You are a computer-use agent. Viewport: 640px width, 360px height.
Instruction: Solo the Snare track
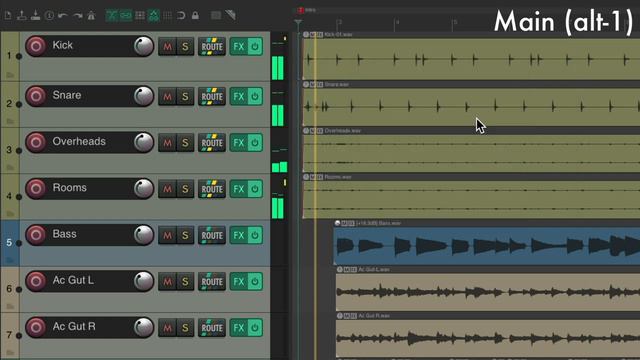[x=185, y=97]
